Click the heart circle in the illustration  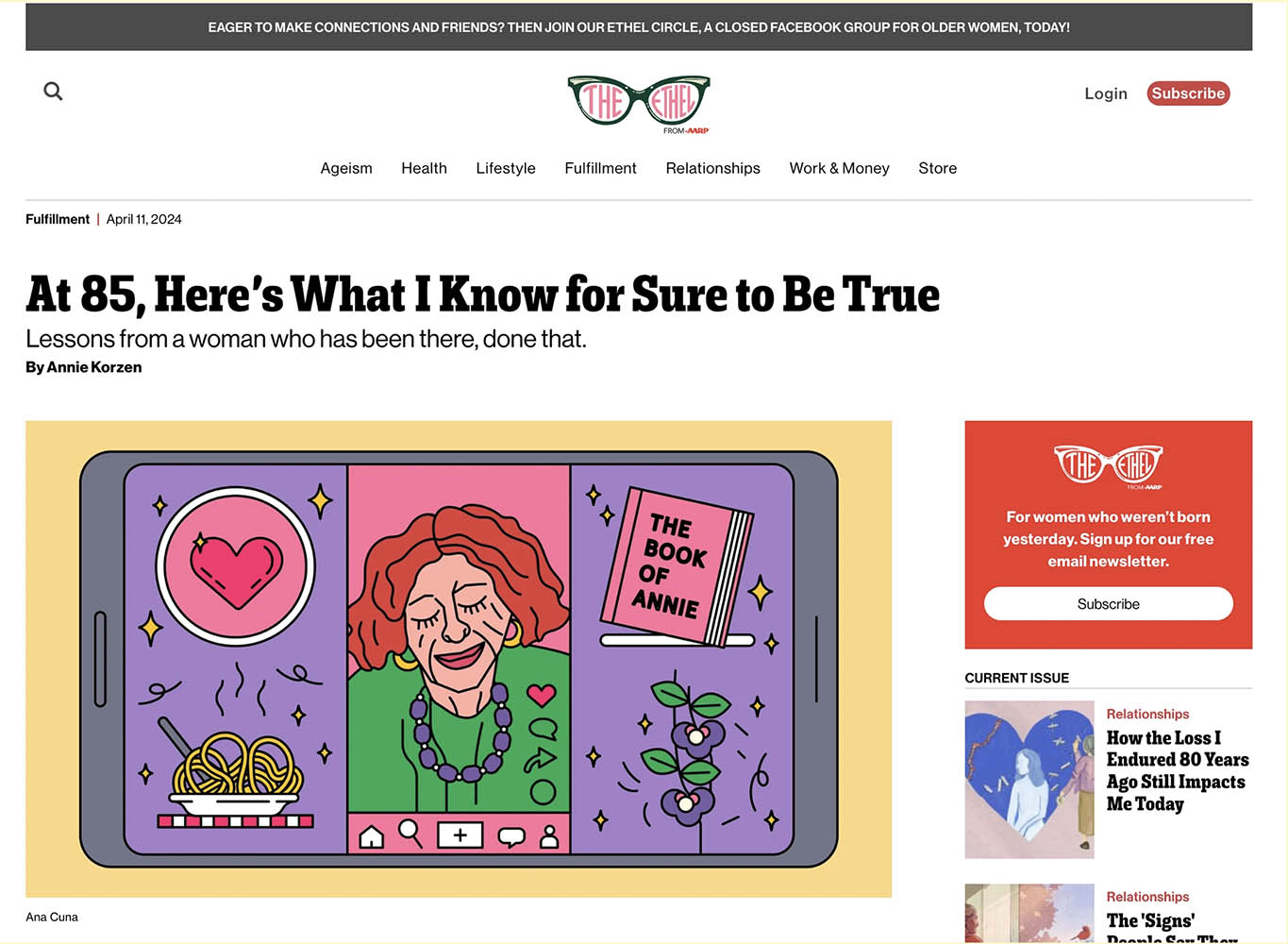[x=236, y=567]
